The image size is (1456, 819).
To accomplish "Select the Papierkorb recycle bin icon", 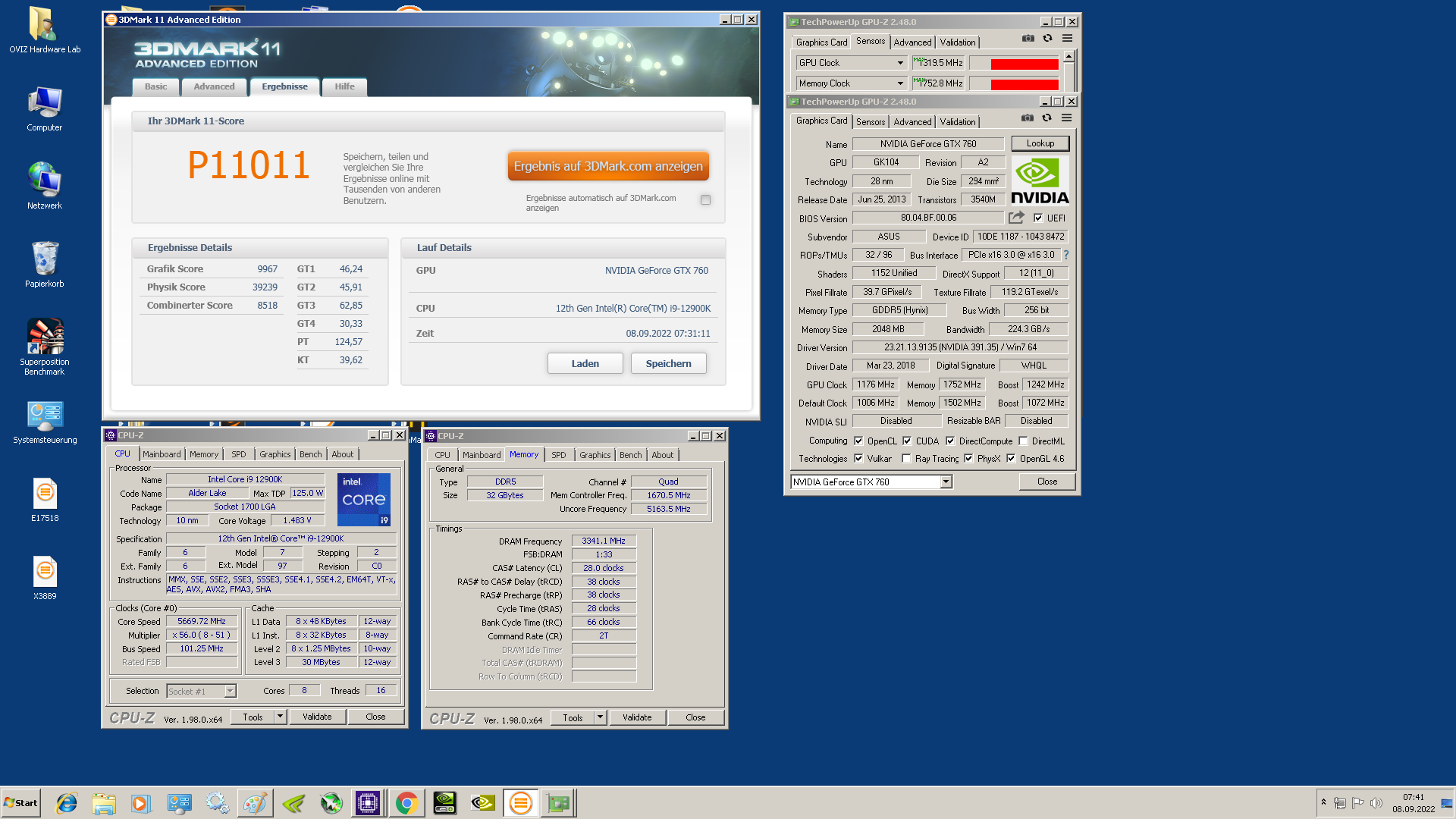I will click(45, 265).
